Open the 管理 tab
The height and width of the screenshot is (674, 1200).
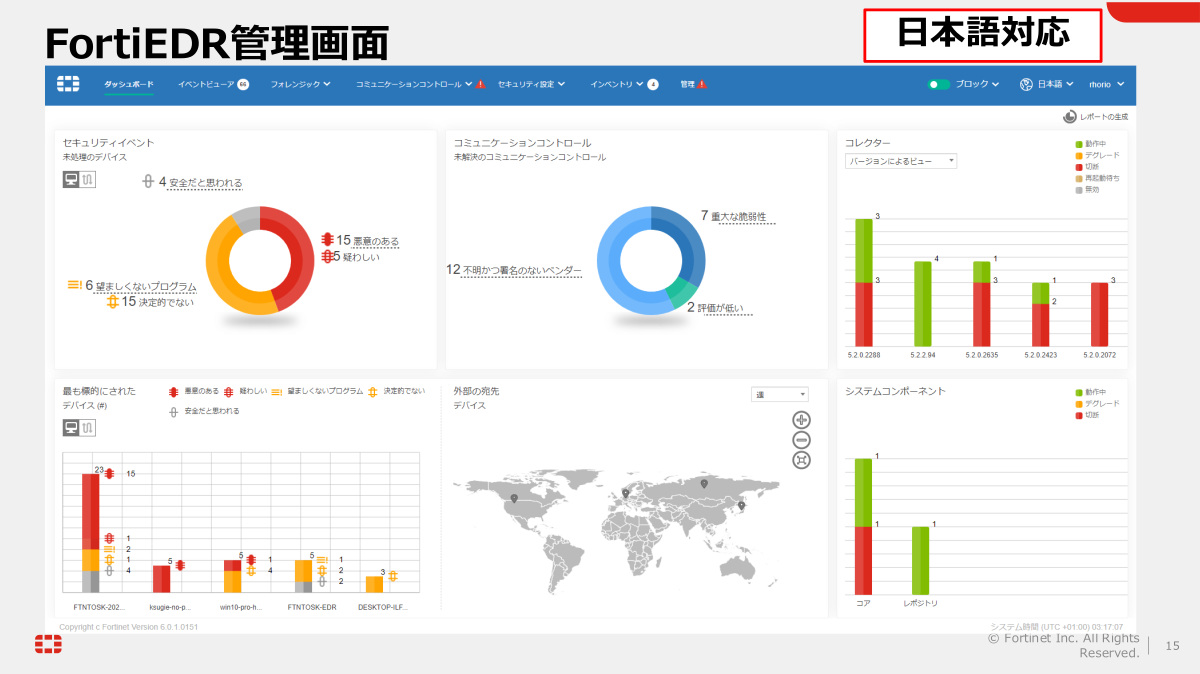(x=687, y=85)
